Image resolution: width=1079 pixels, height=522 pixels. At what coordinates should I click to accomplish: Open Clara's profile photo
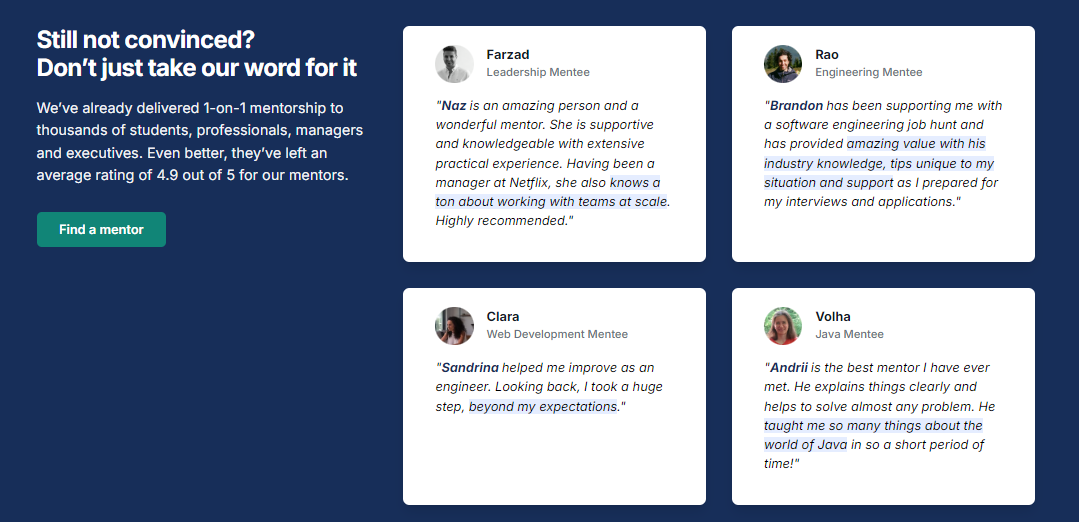point(454,326)
